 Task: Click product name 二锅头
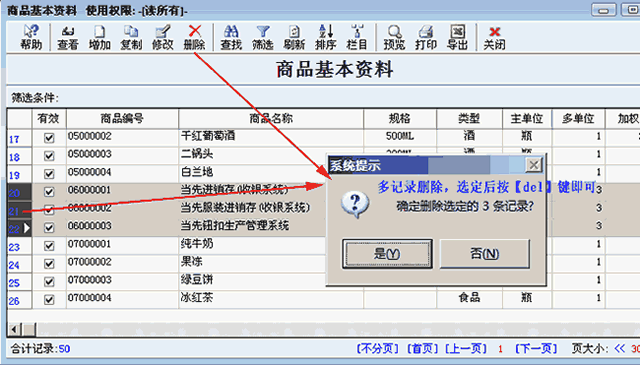197,154
